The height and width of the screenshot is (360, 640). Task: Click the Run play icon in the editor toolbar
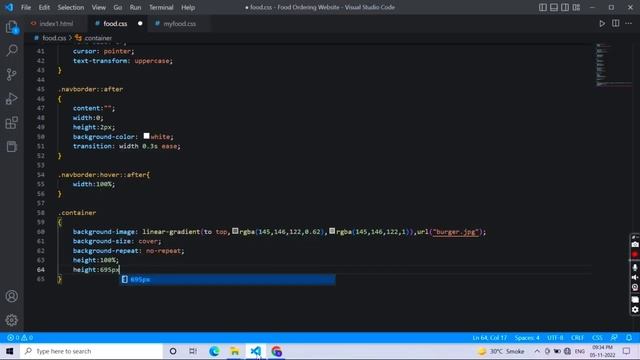click(602, 24)
